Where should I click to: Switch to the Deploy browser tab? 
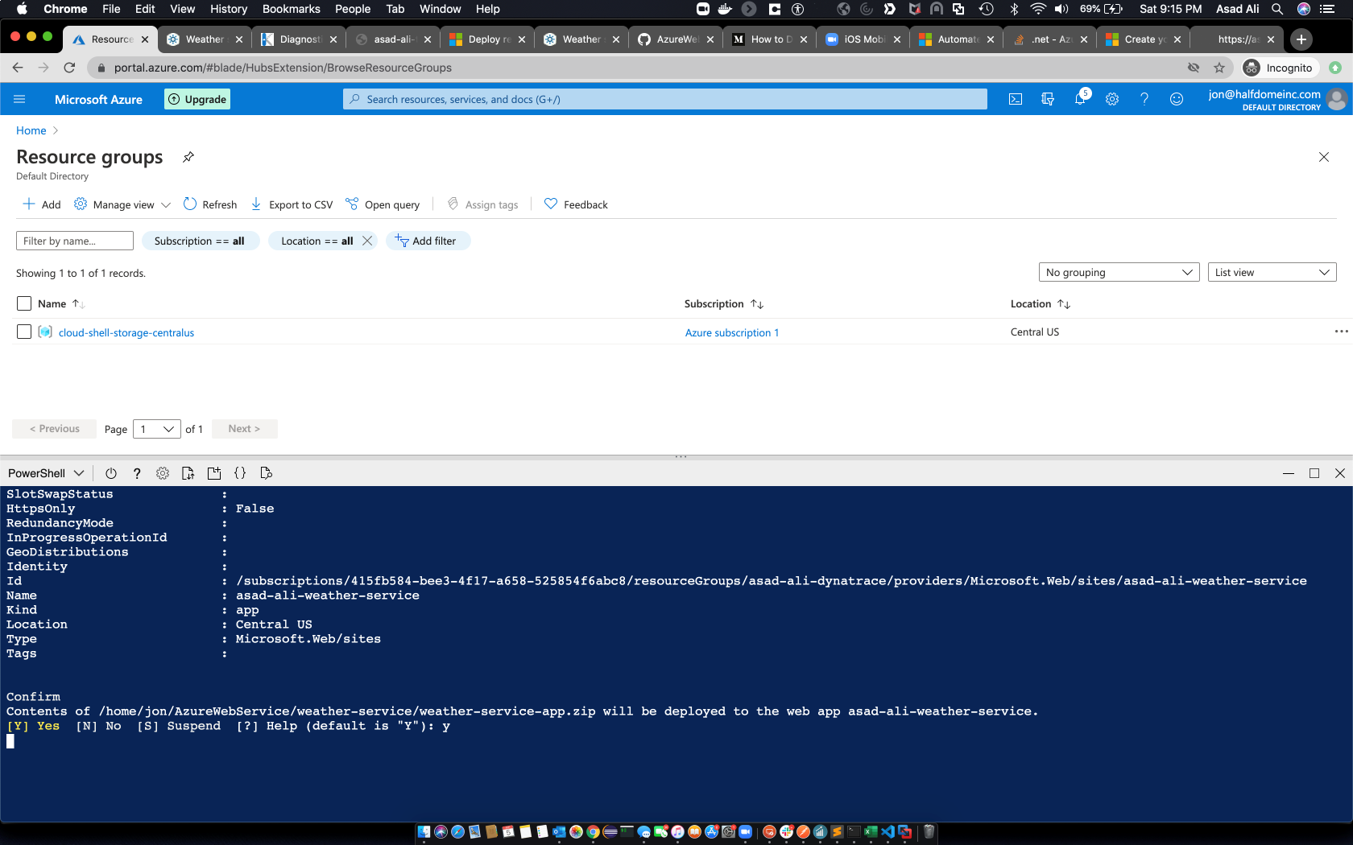(486, 39)
